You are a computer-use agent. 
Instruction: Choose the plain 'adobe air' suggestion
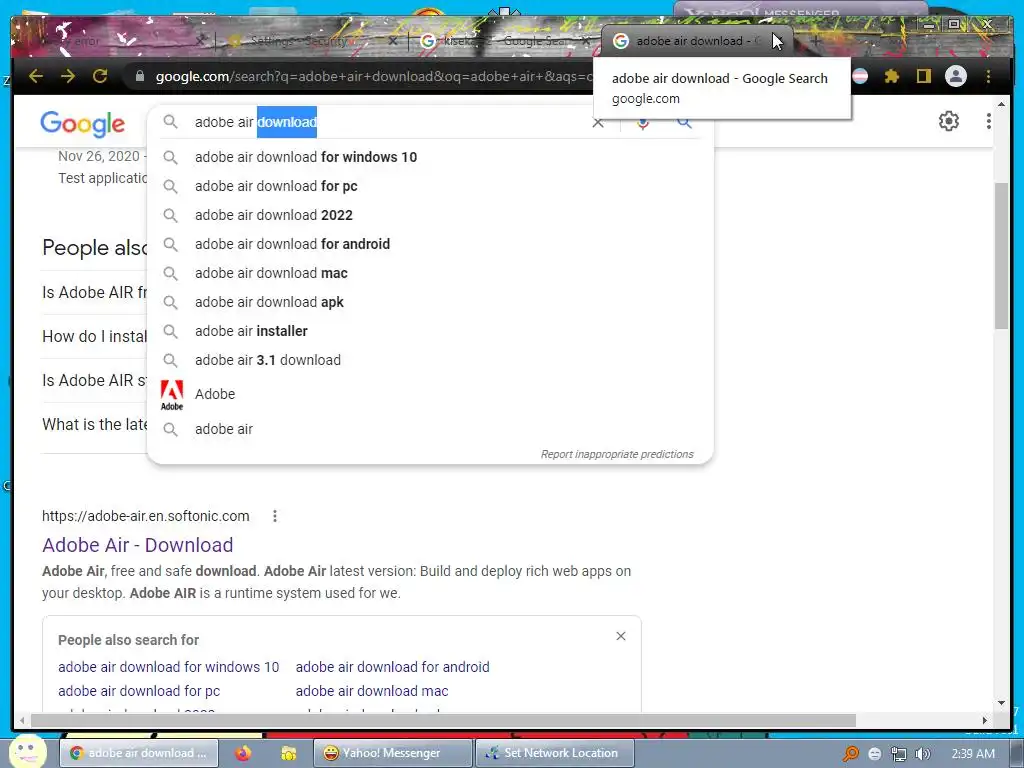coord(430,429)
